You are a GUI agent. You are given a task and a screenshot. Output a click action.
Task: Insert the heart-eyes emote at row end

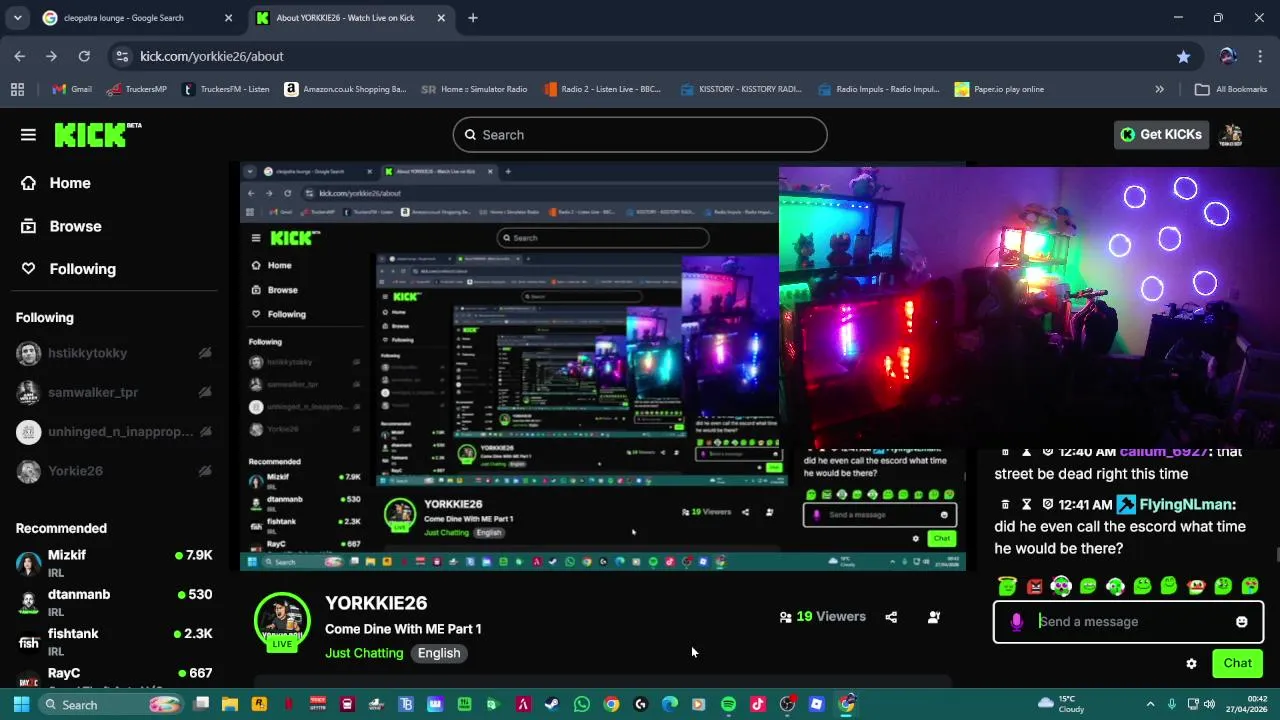(1250, 586)
